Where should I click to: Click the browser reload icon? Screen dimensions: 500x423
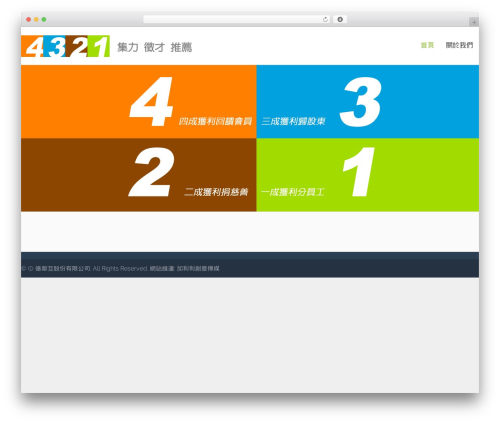pos(325,19)
